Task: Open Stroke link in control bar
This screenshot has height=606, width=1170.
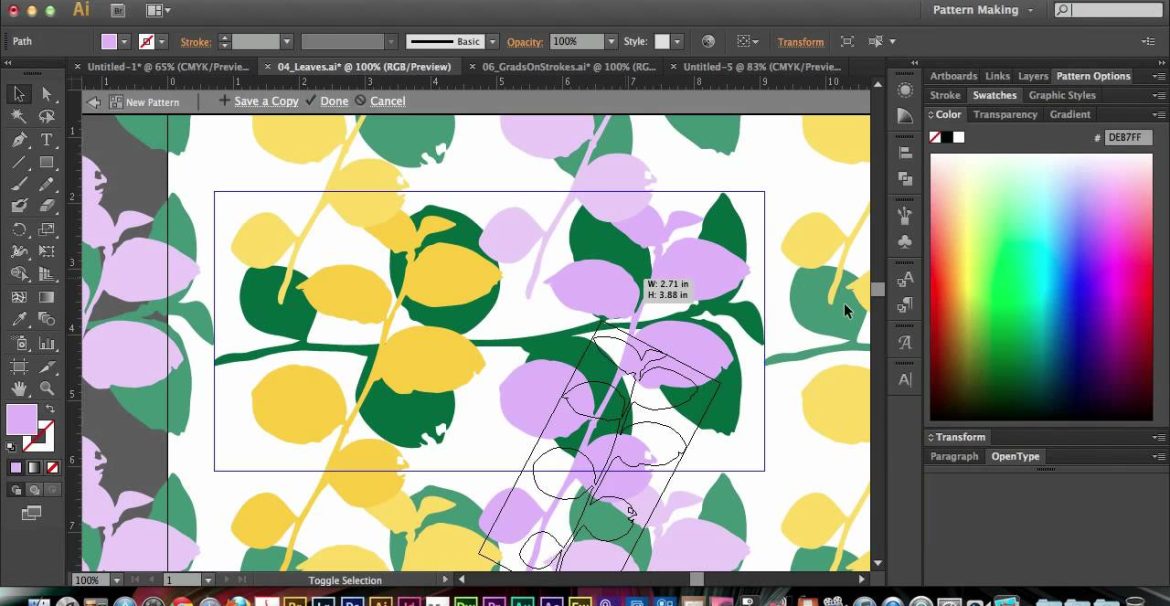Action: coord(195,42)
